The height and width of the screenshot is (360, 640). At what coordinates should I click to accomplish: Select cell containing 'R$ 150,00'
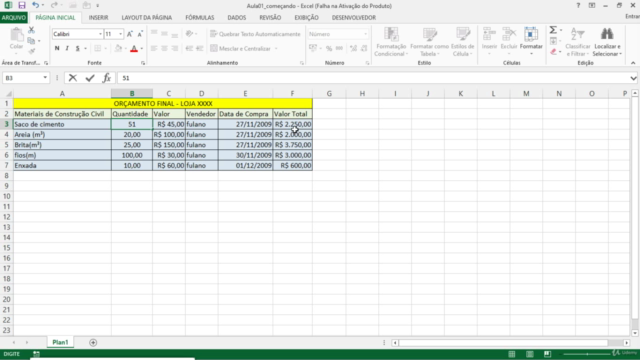(169, 144)
